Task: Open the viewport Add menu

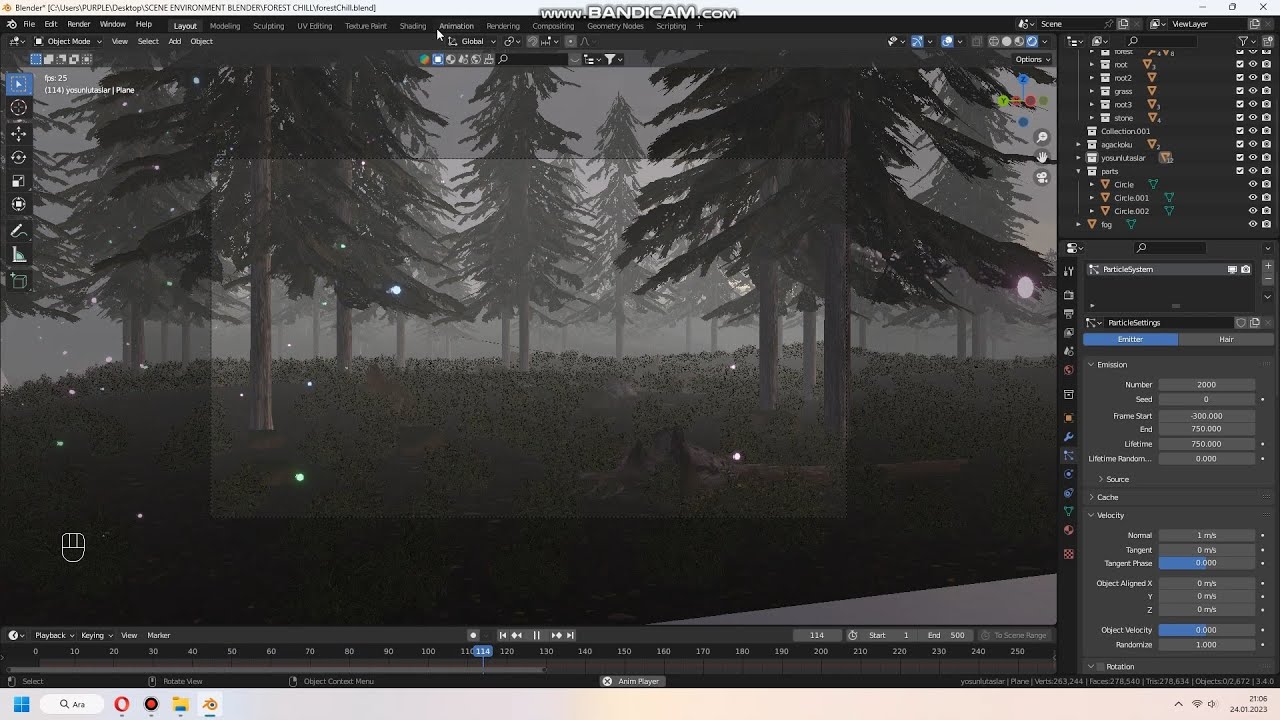Action: pyautogui.click(x=174, y=41)
